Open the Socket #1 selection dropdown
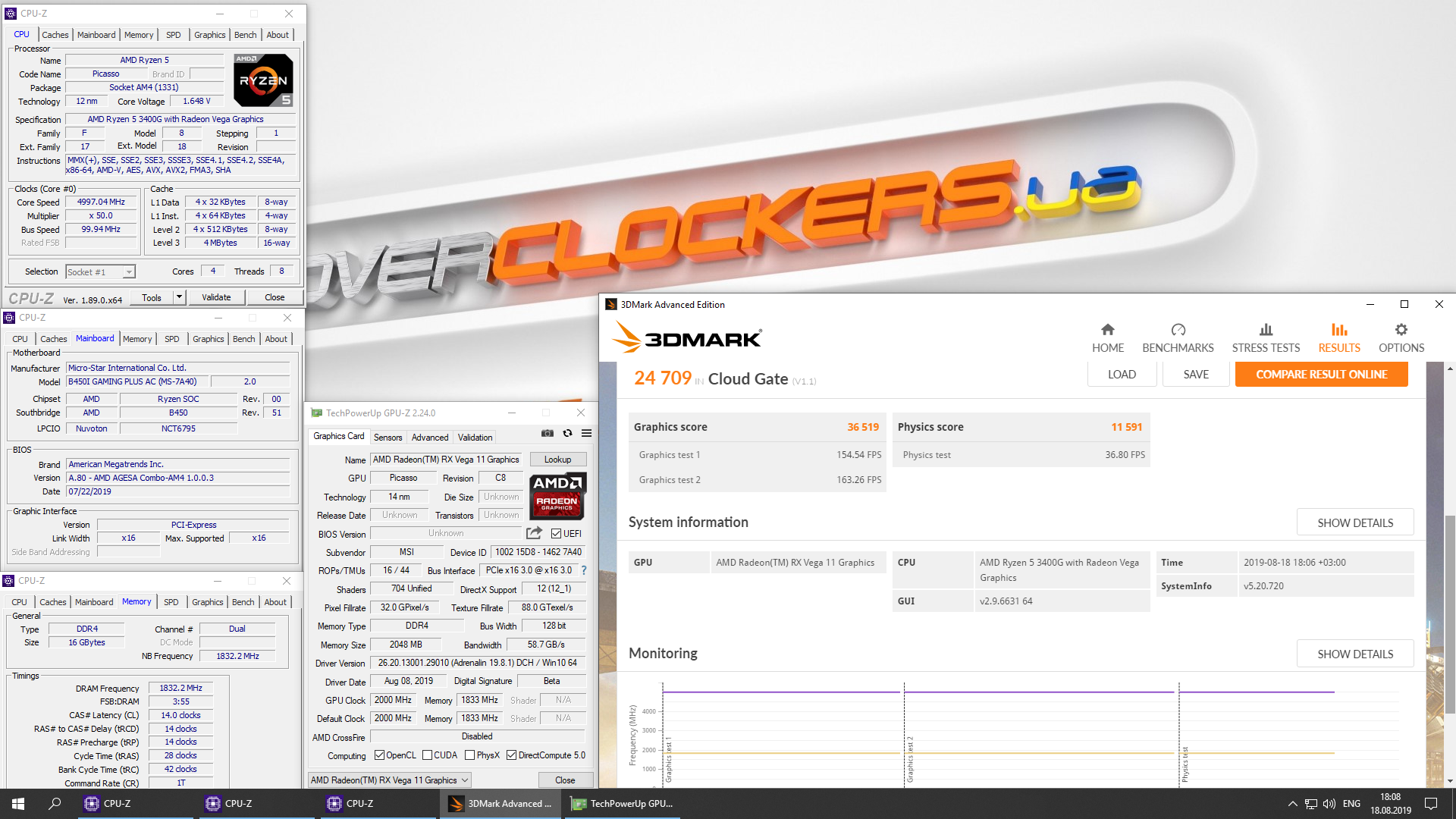This screenshot has width=1456, height=819. pyautogui.click(x=100, y=271)
